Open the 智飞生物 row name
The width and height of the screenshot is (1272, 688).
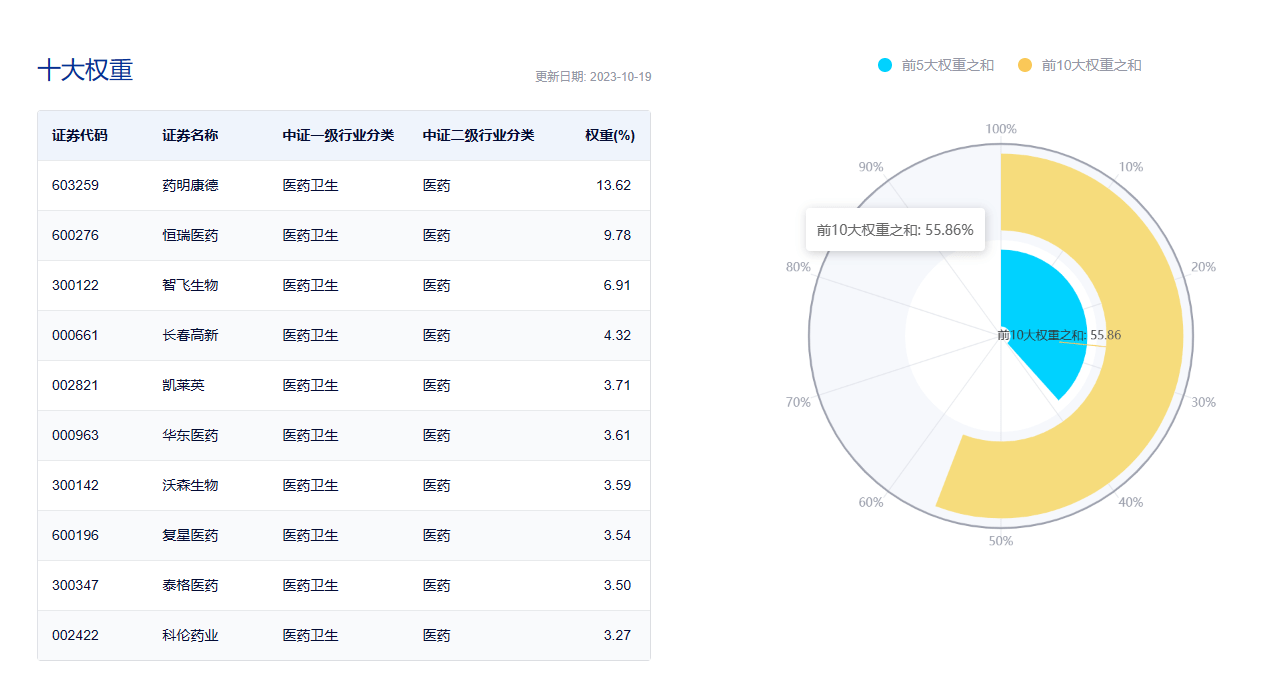(190, 286)
